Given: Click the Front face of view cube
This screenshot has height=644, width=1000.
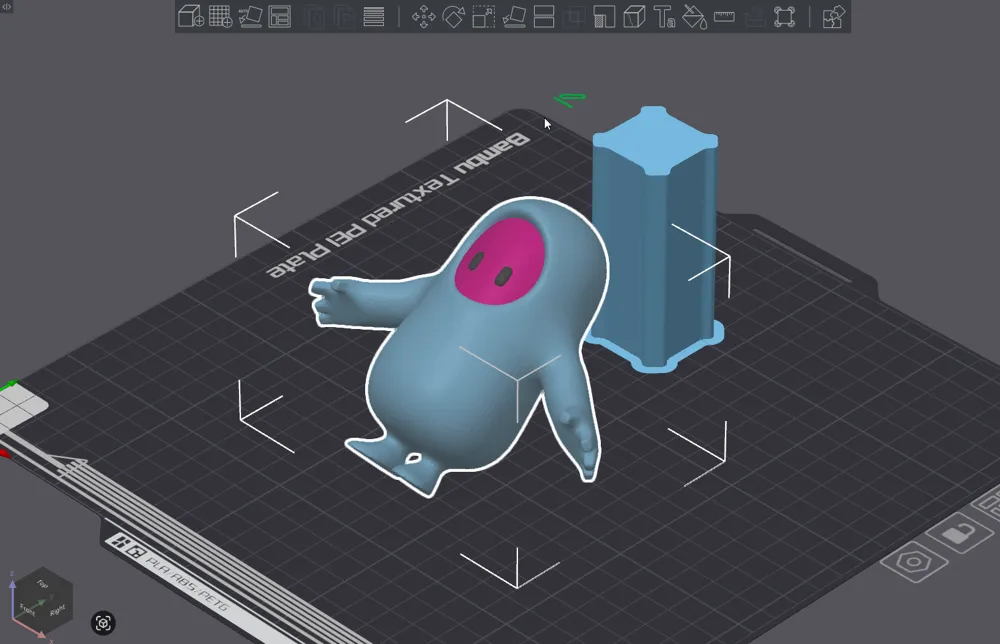Looking at the screenshot, I should (28, 608).
